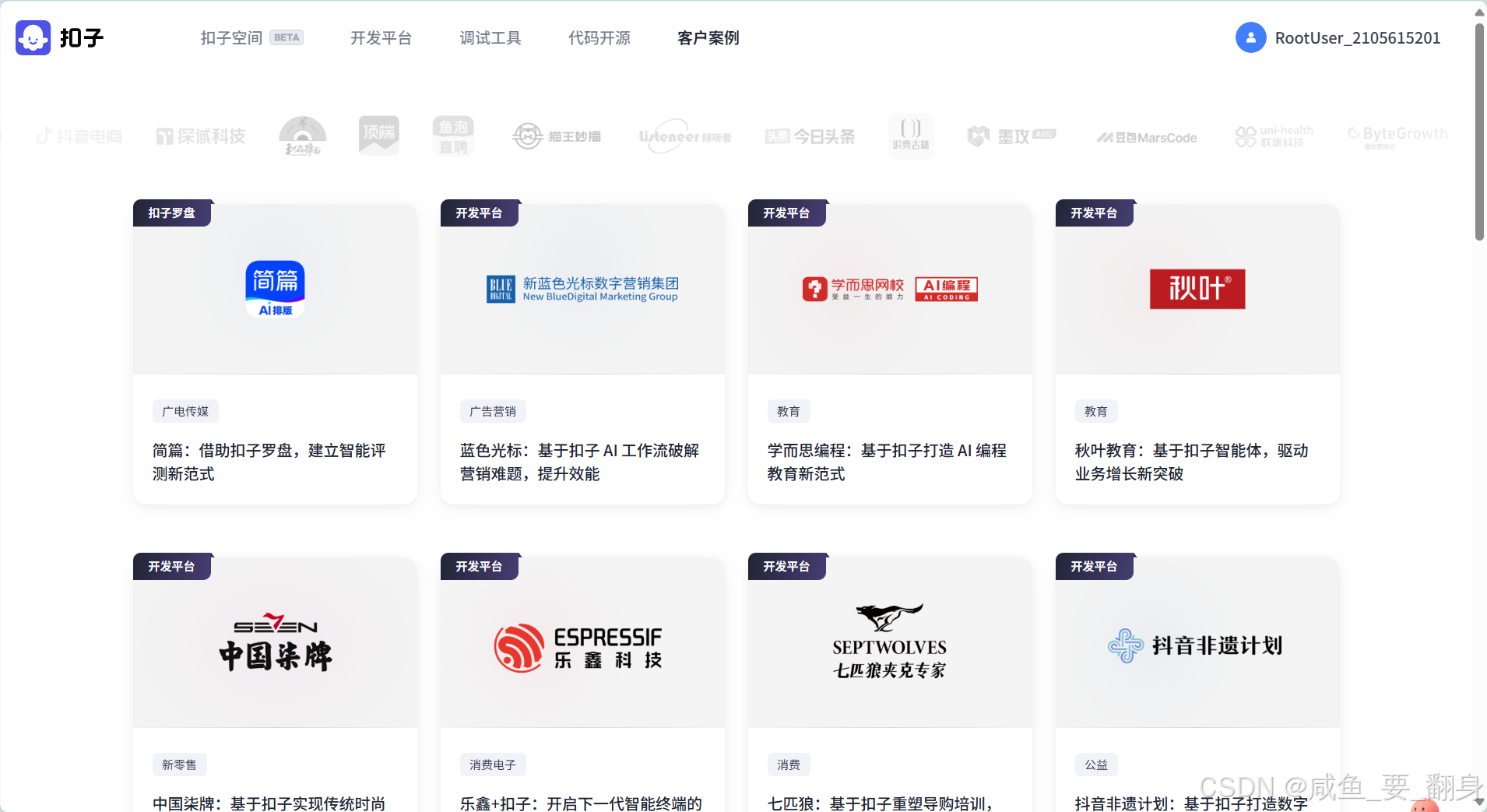The height and width of the screenshot is (812, 1487).
Task: Open 中国柒牌 case study title
Action: tap(269, 803)
